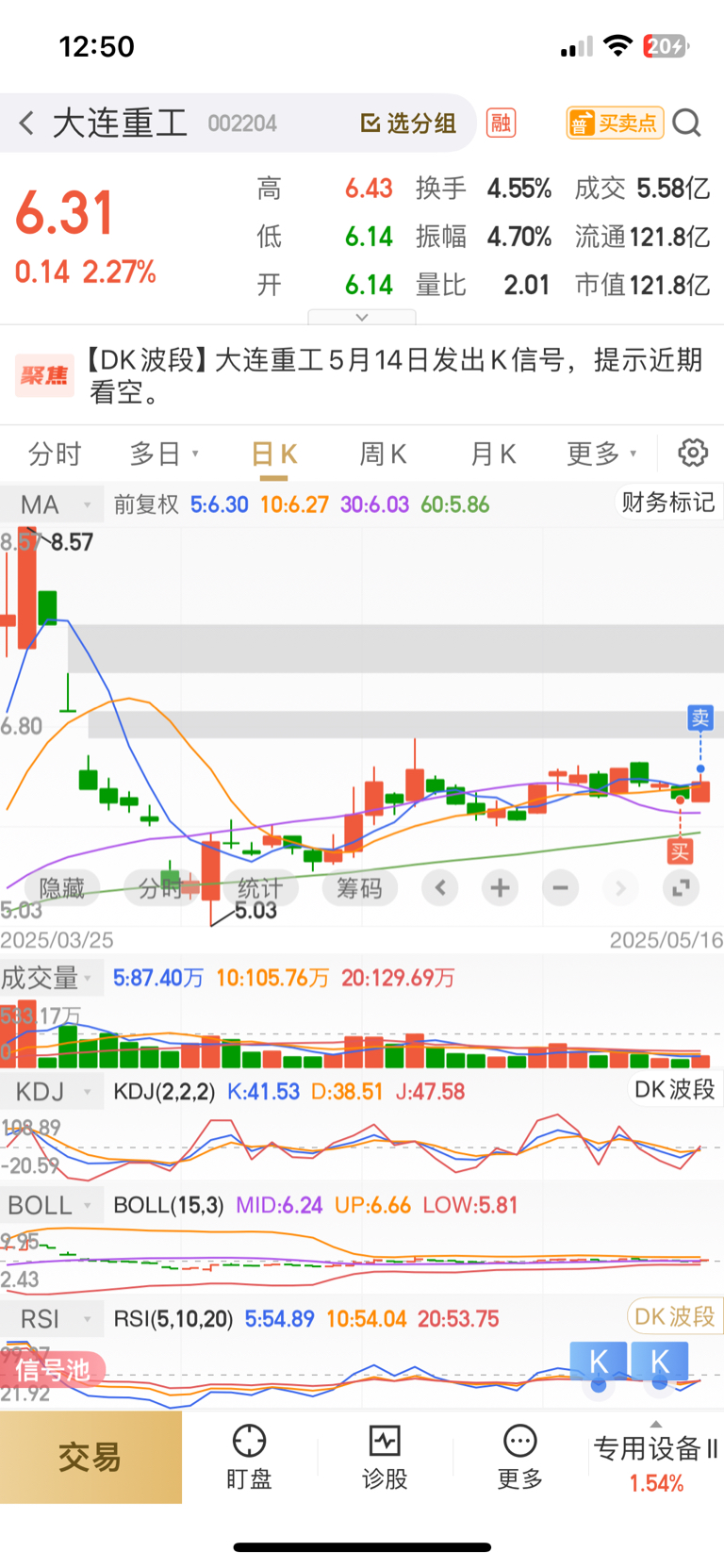Viewport: 724px width, 1568px height.
Task: Tap the 买 buy signal marker
Action: coord(680,852)
